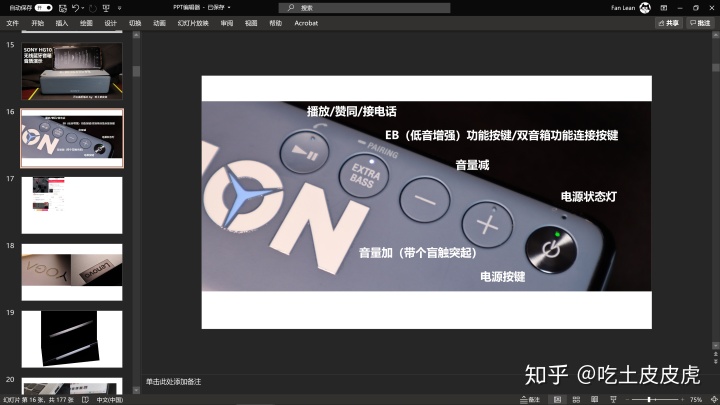Screen dimensions: 720x405
Task: Click the 音量减 text label
Action: 472,165
